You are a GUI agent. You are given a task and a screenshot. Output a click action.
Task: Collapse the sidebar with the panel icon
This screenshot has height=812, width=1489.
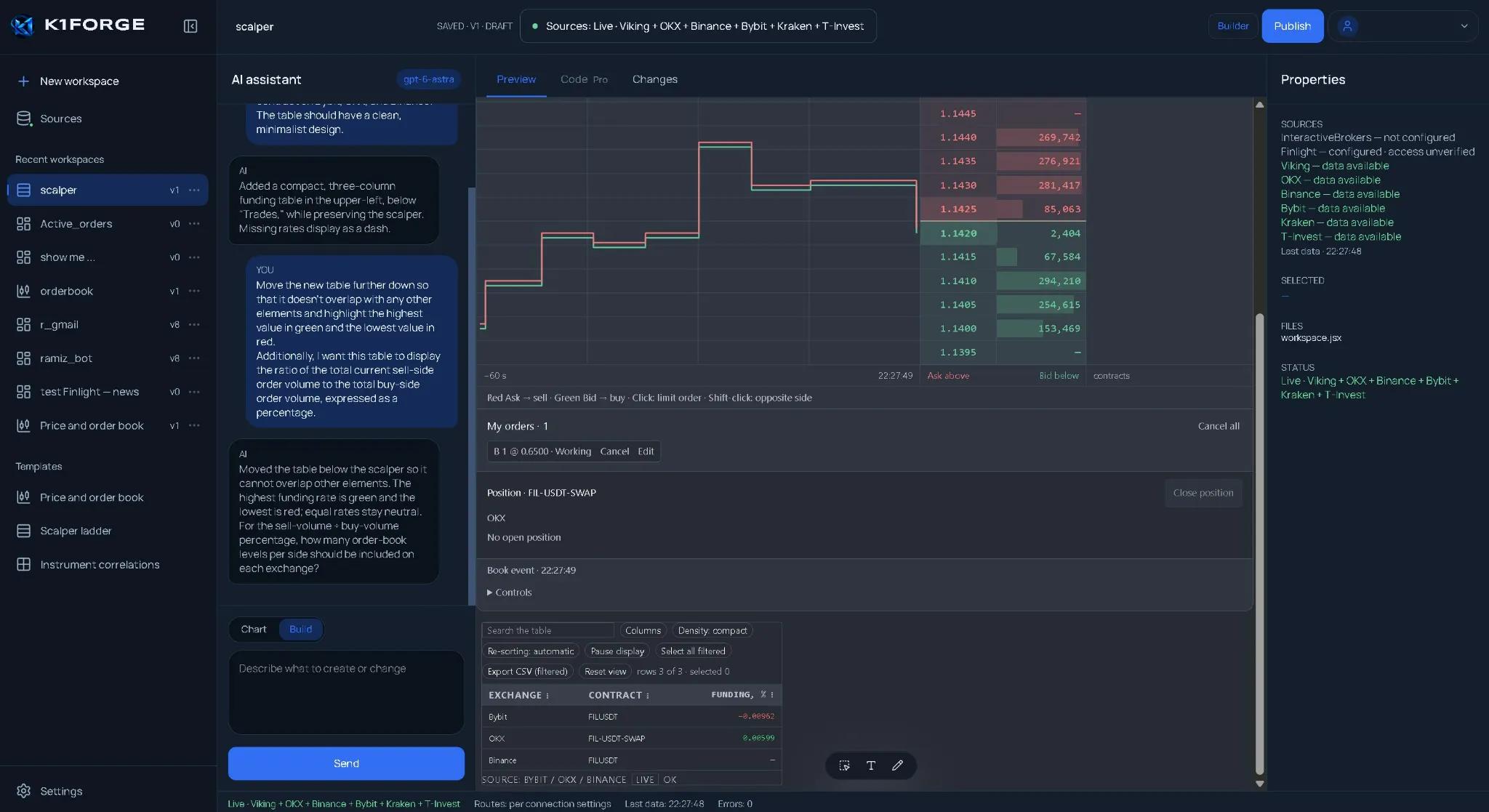click(x=190, y=26)
